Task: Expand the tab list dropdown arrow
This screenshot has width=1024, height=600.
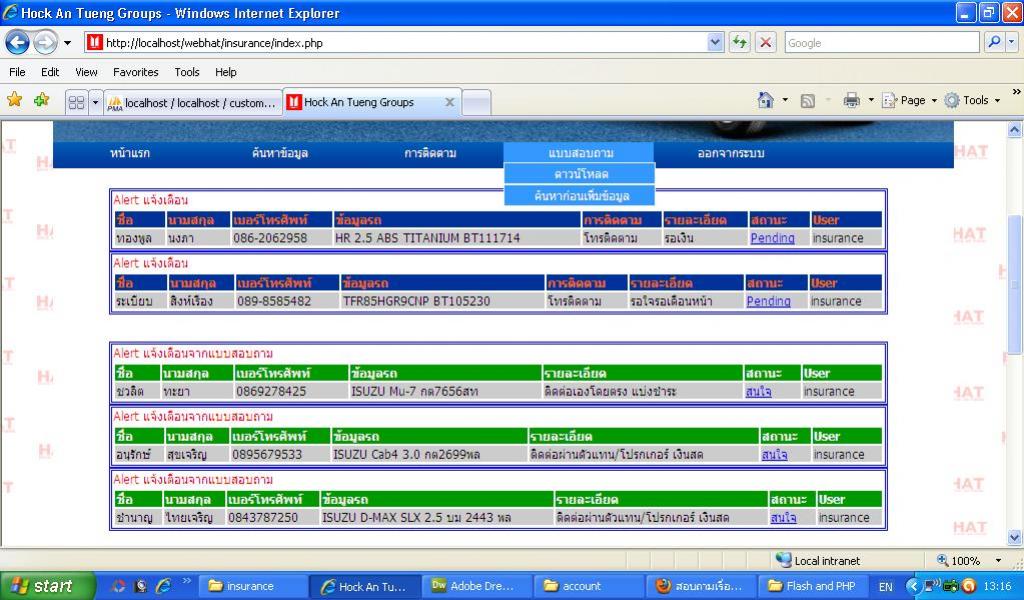Action: pos(95,103)
